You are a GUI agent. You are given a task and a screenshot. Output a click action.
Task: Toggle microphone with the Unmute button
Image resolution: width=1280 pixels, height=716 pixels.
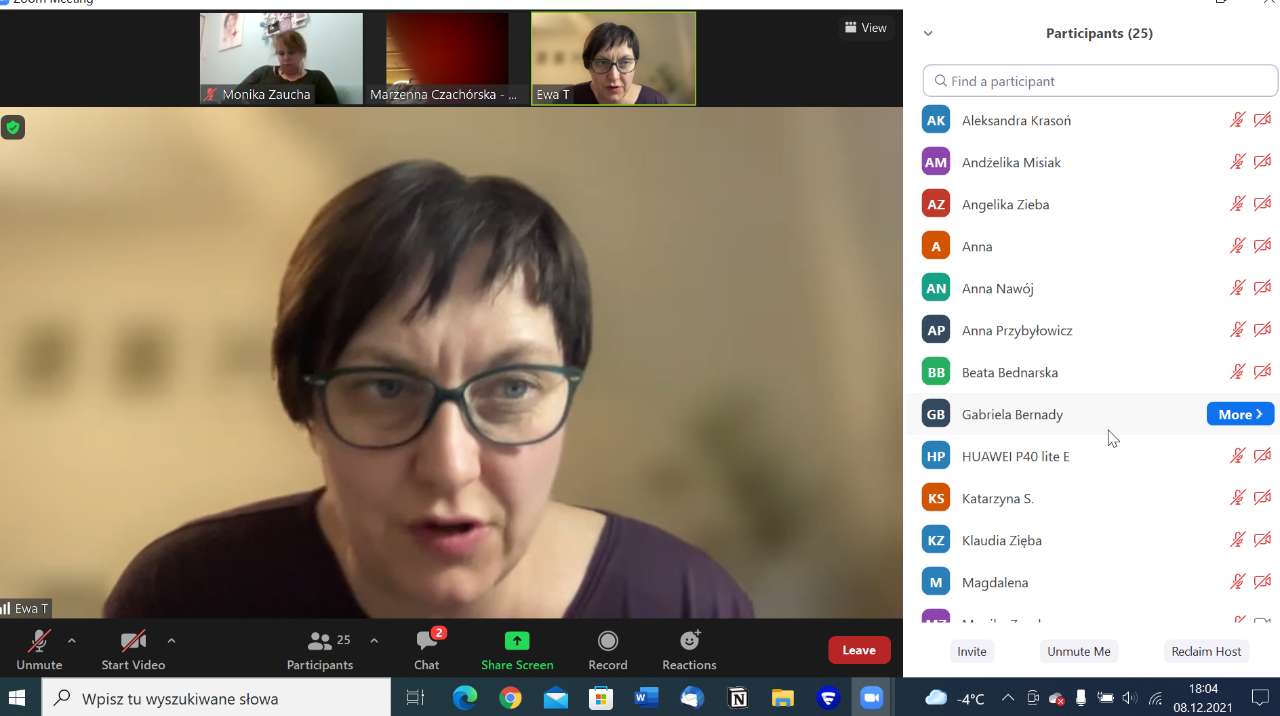[39, 649]
